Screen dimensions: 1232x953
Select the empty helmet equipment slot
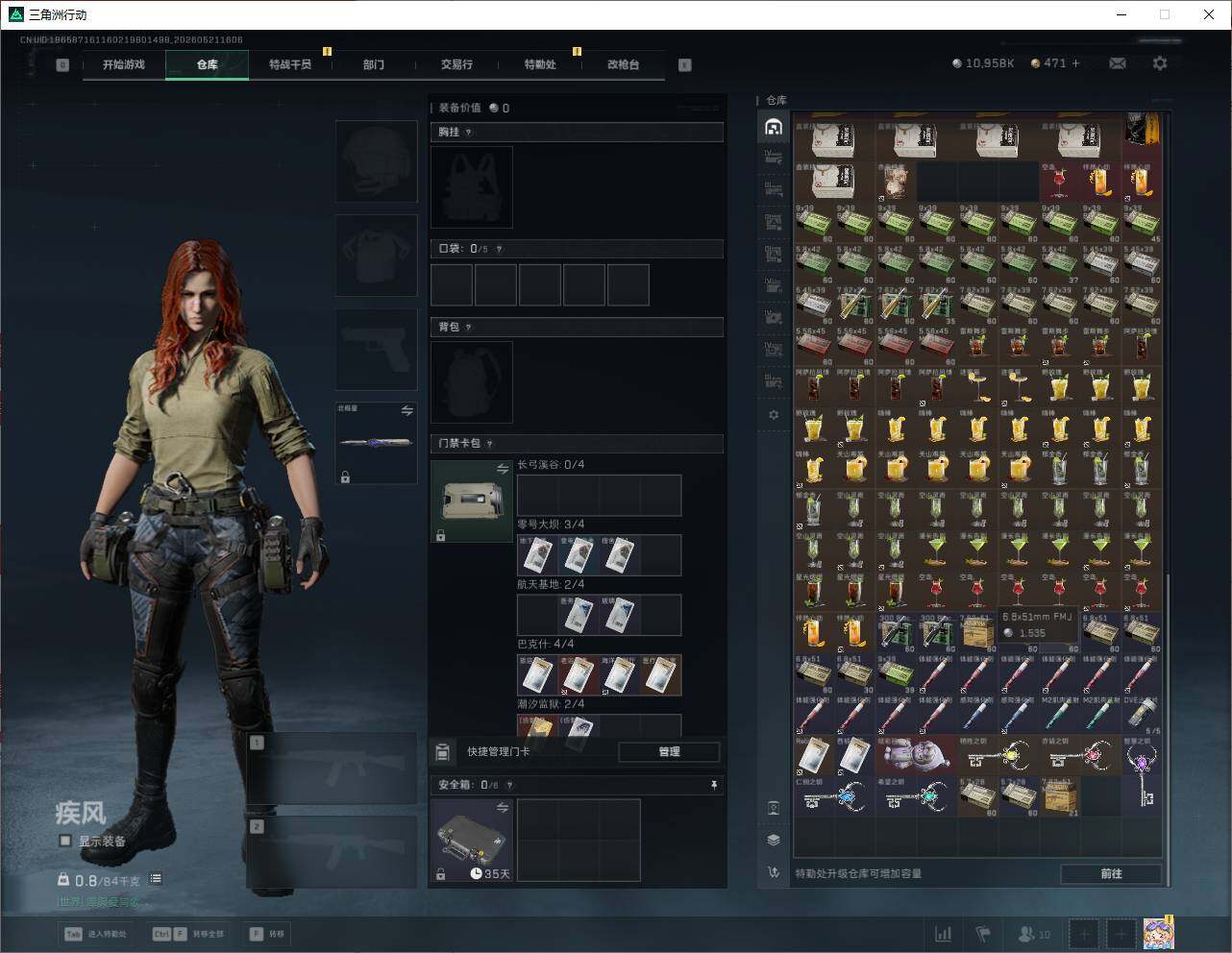376,161
